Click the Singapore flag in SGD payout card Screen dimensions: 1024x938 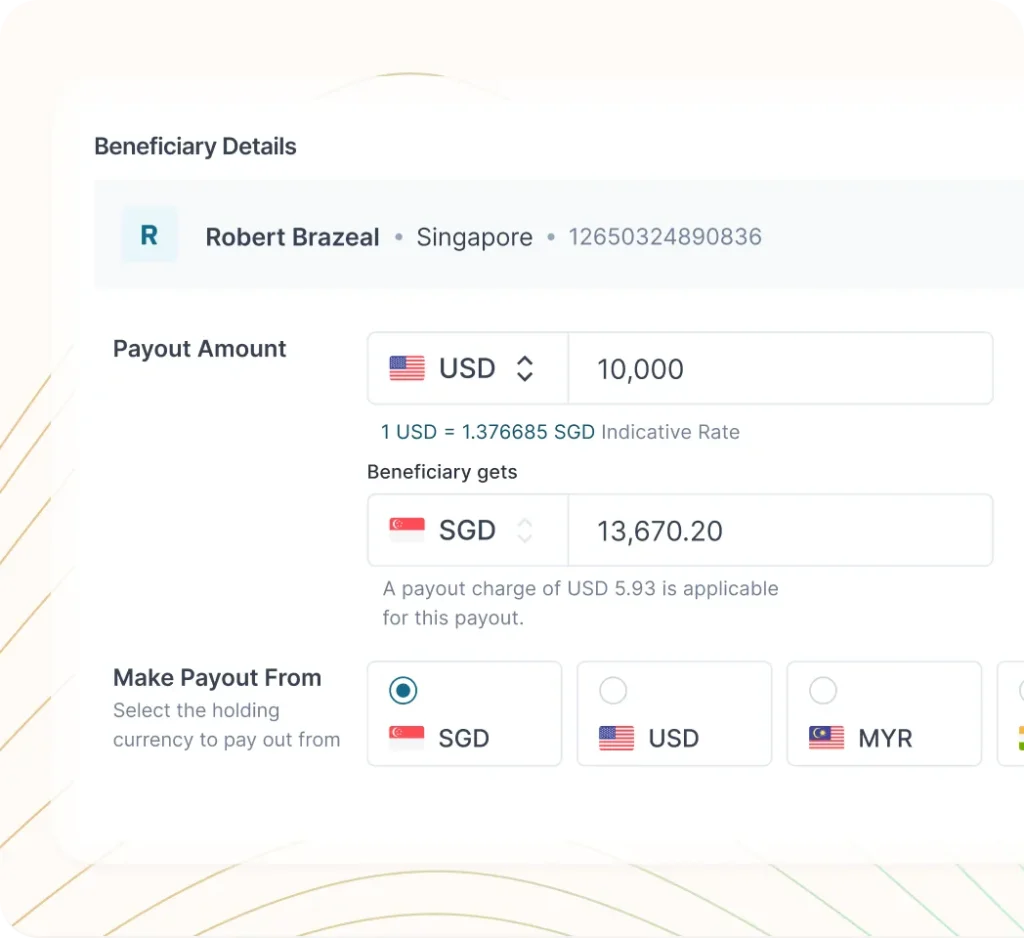pos(407,738)
